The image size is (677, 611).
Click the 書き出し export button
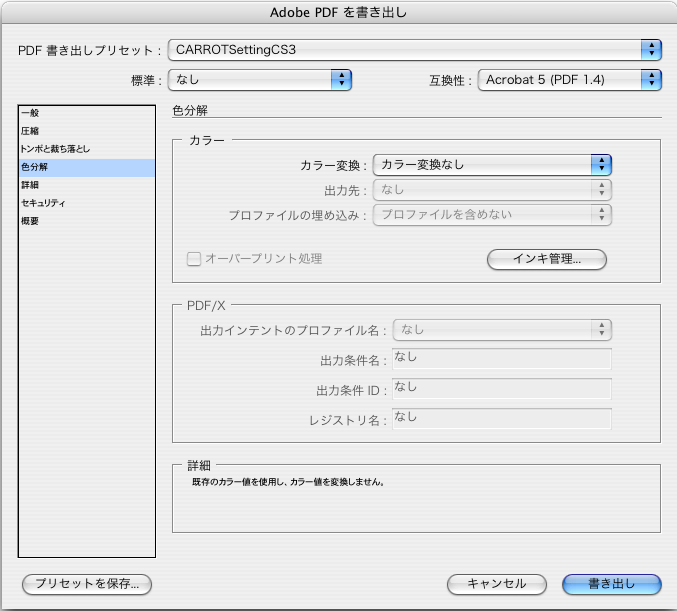tap(612, 584)
